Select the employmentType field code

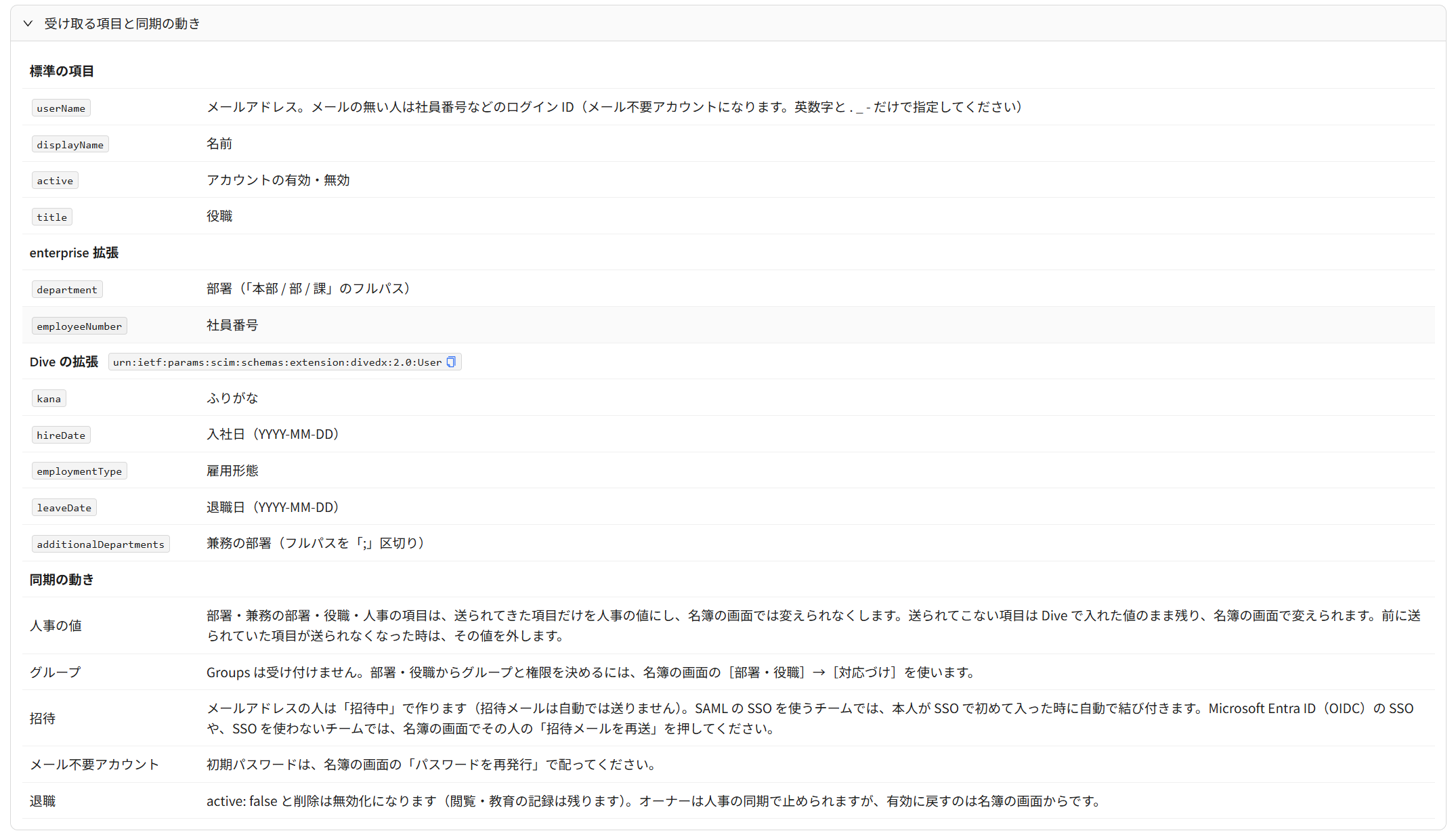(79, 471)
